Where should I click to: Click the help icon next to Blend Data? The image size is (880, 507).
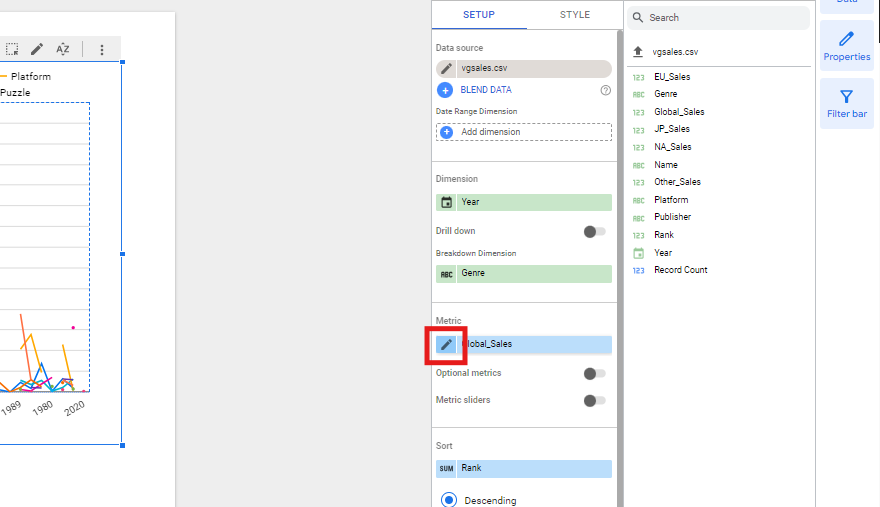pos(605,90)
